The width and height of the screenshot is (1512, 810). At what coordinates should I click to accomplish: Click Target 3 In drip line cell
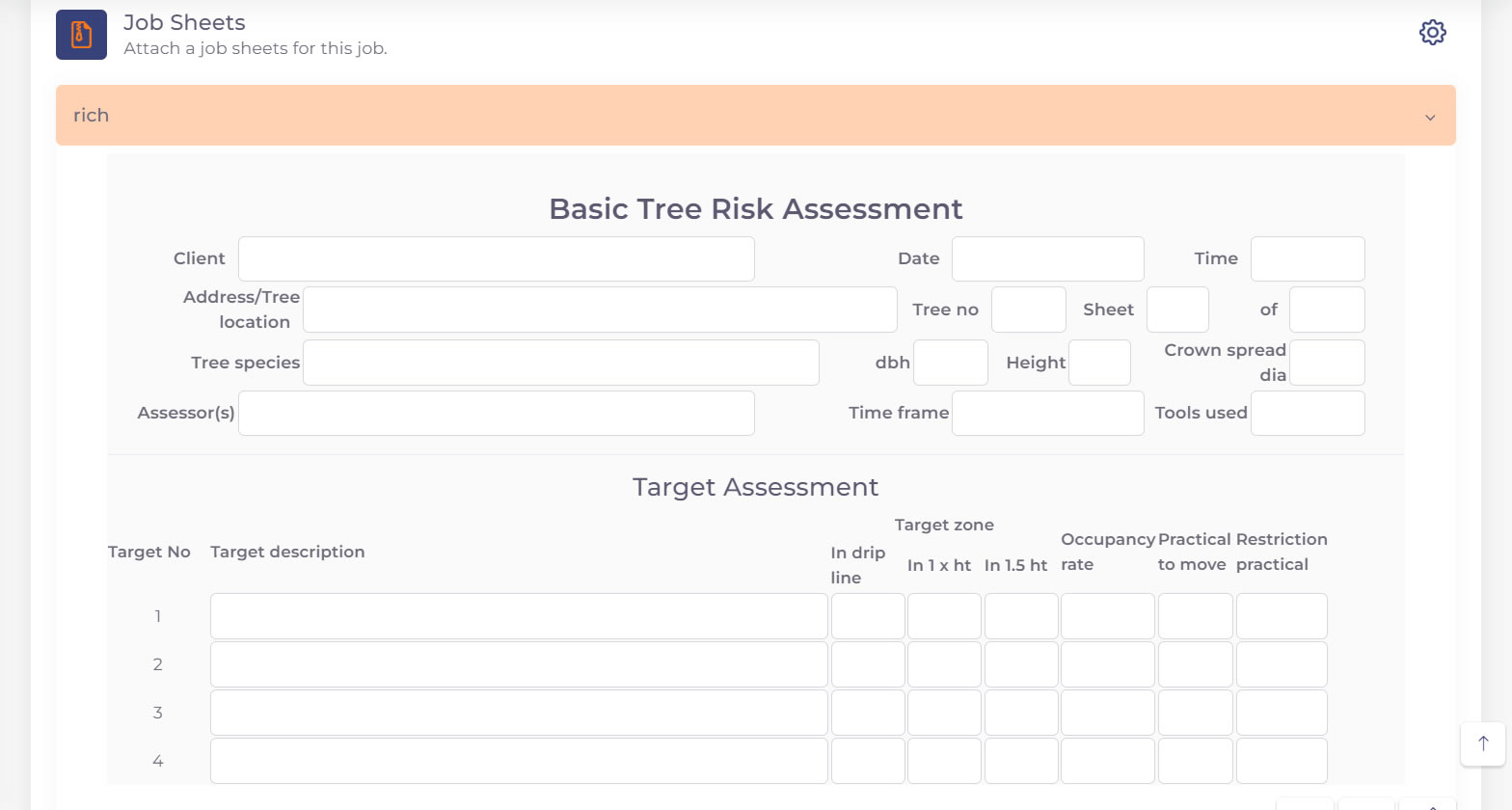pyautogui.click(x=867, y=713)
